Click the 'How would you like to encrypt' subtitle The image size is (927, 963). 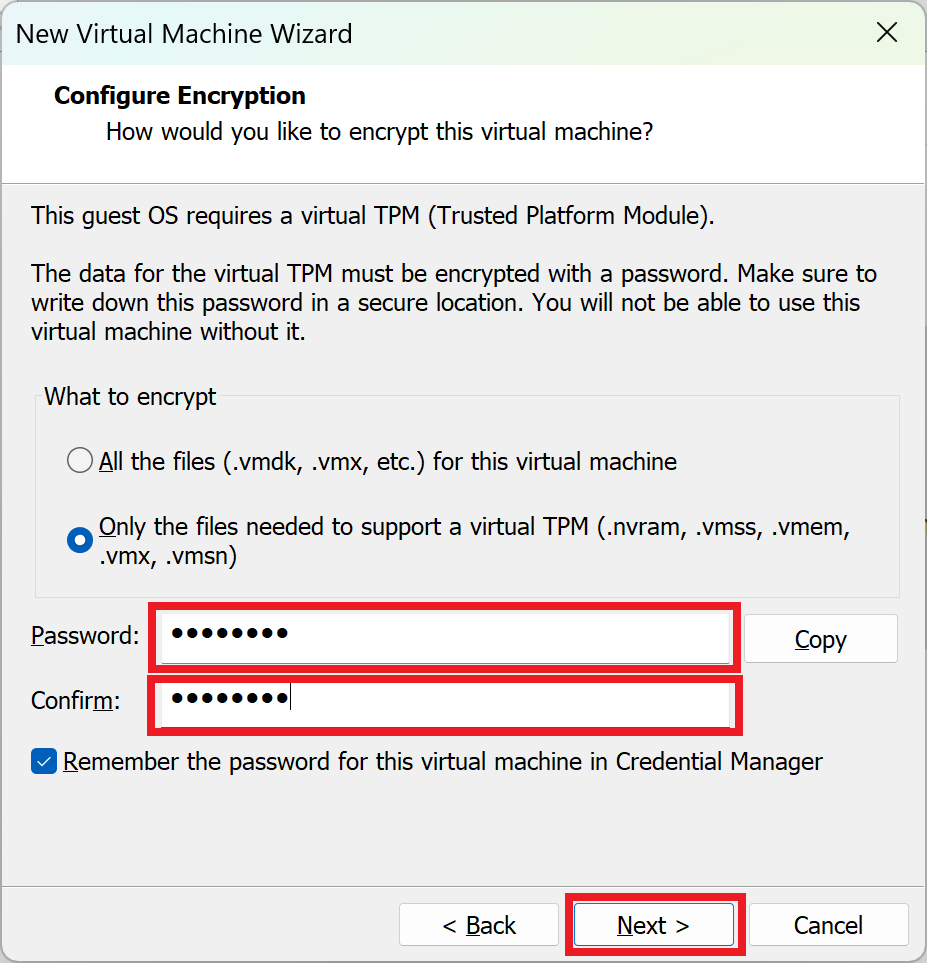pos(379,131)
